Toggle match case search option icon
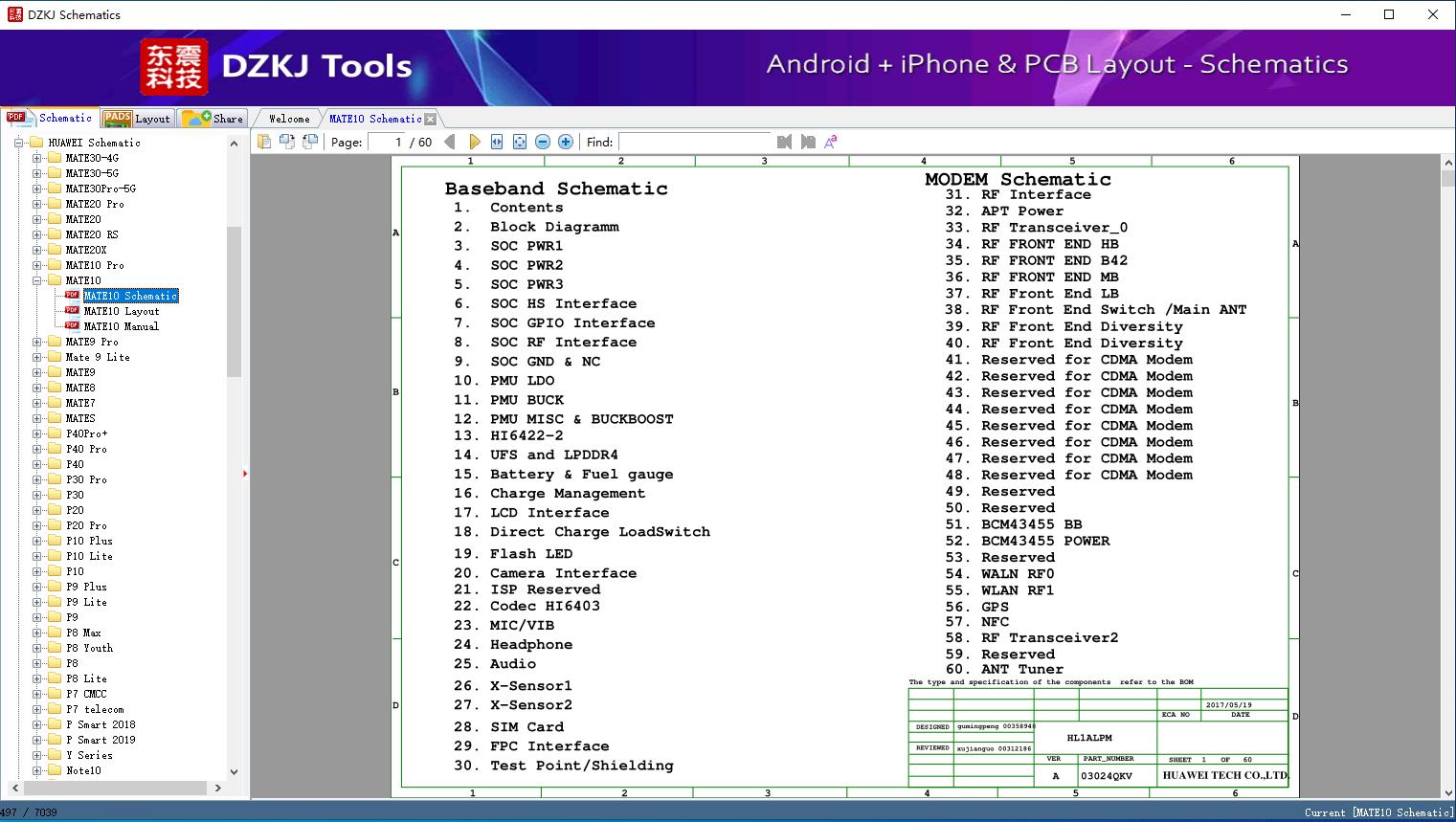 [x=831, y=142]
